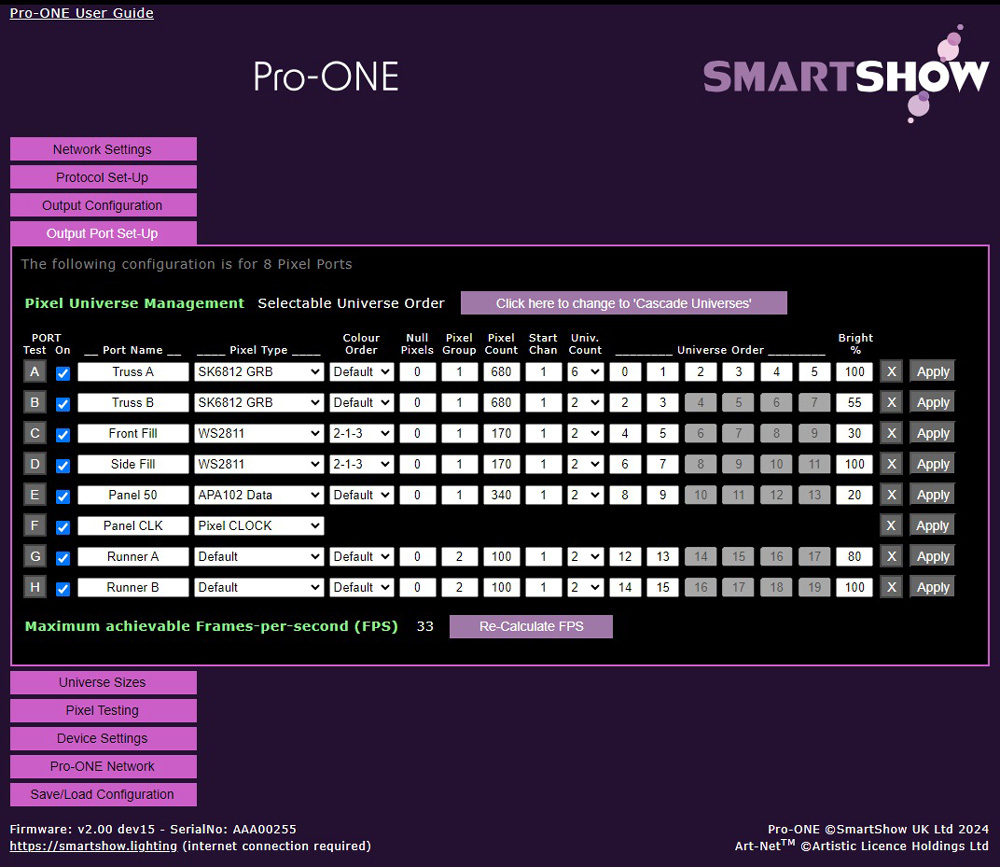Open Pixel Type dropdown for Truss A
This screenshot has height=867, width=1000.
click(x=259, y=372)
